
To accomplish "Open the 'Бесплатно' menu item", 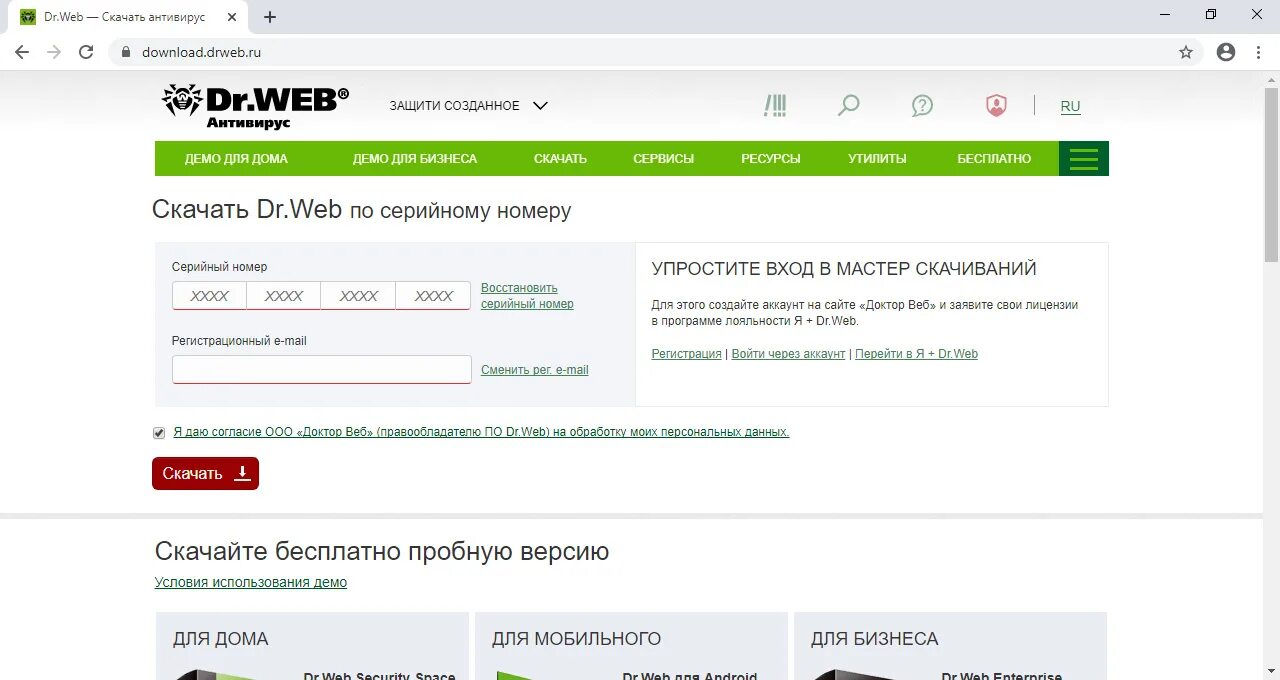I will [994, 159].
